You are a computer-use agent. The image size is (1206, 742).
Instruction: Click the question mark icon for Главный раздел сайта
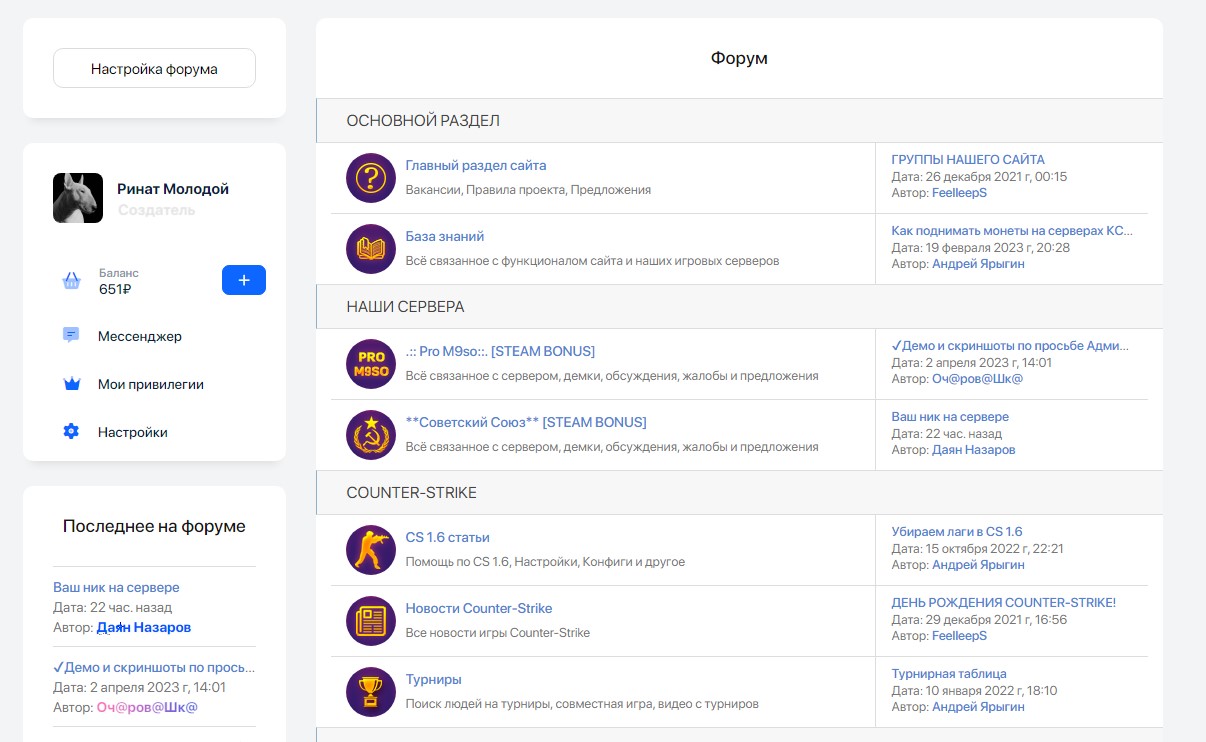point(371,178)
